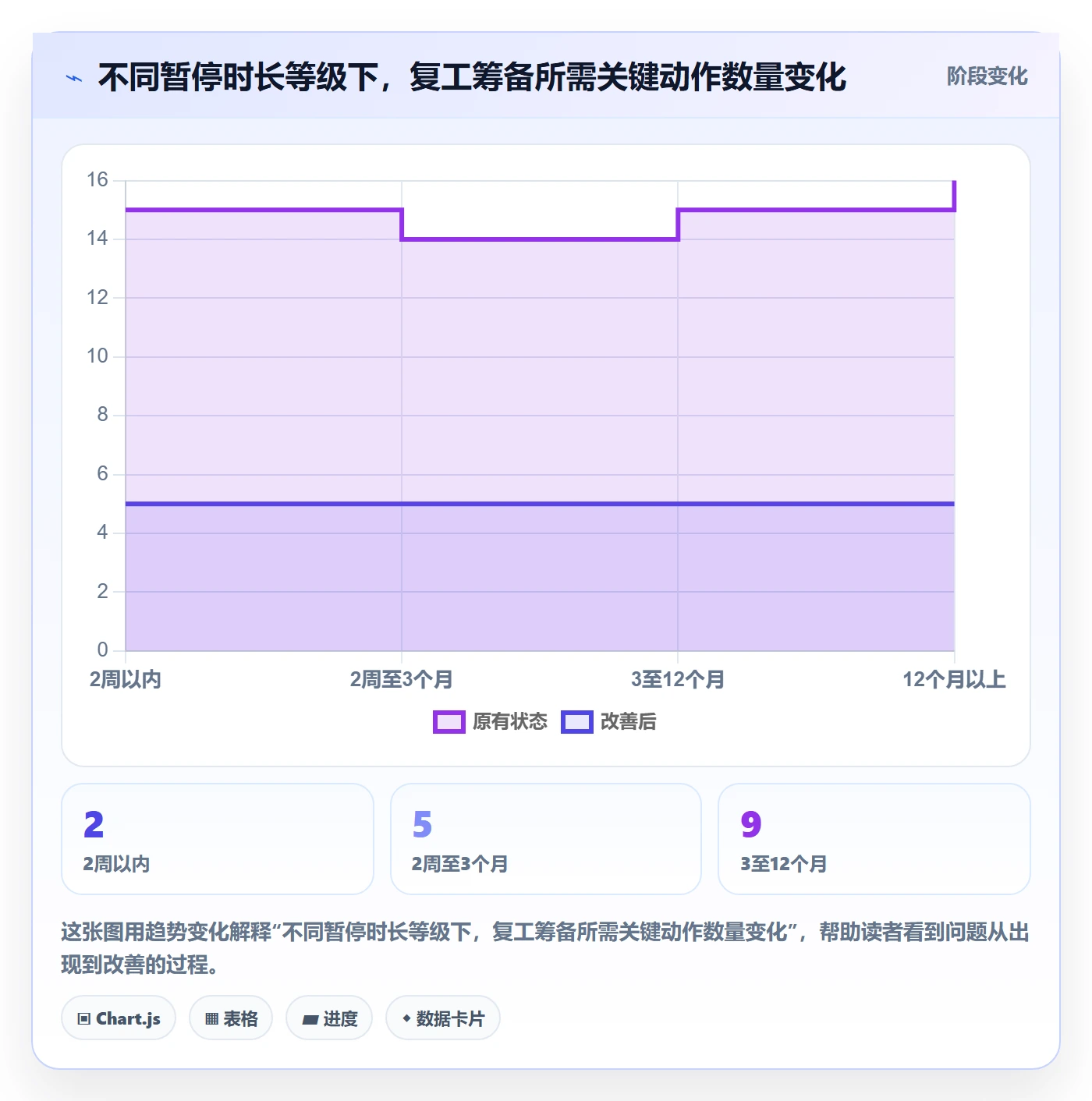Click the 阶段变化 label in header
Image resolution: width=1092 pixels, height=1101 pixels.
coord(987,76)
